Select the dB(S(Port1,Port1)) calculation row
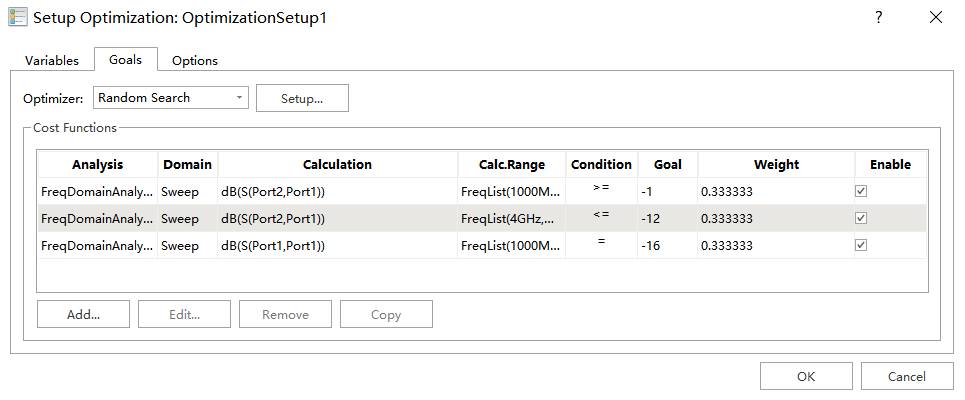 (337, 245)
